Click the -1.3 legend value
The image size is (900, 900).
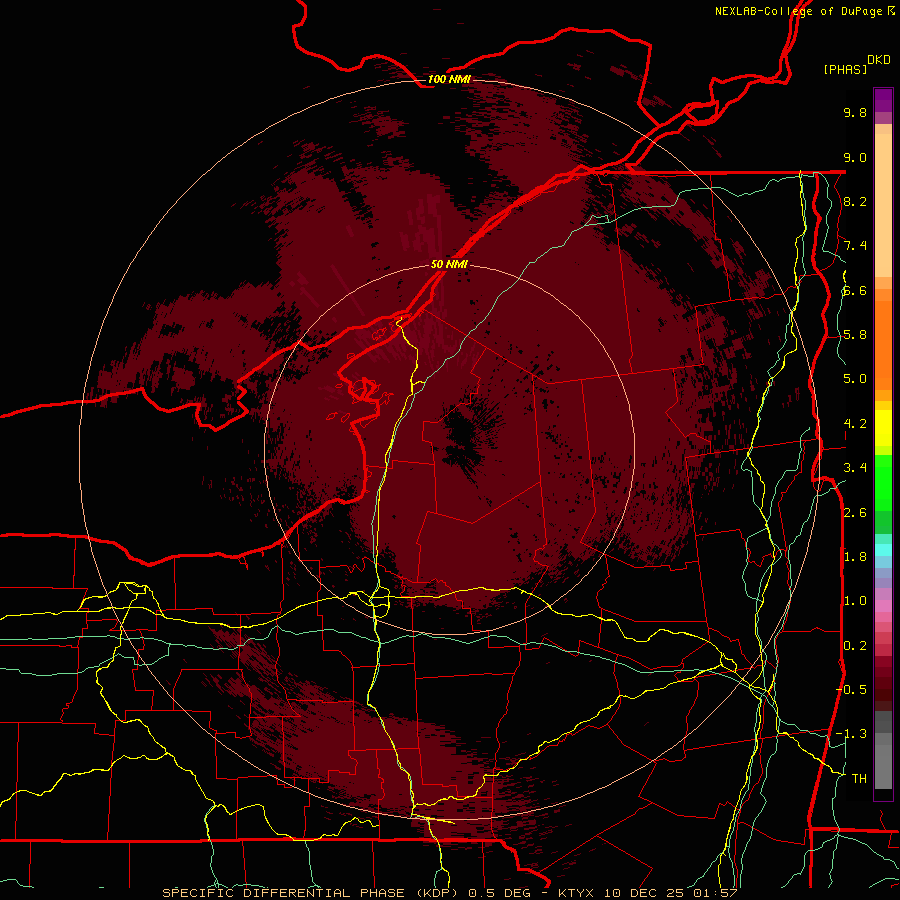click(x=852, y=735)
